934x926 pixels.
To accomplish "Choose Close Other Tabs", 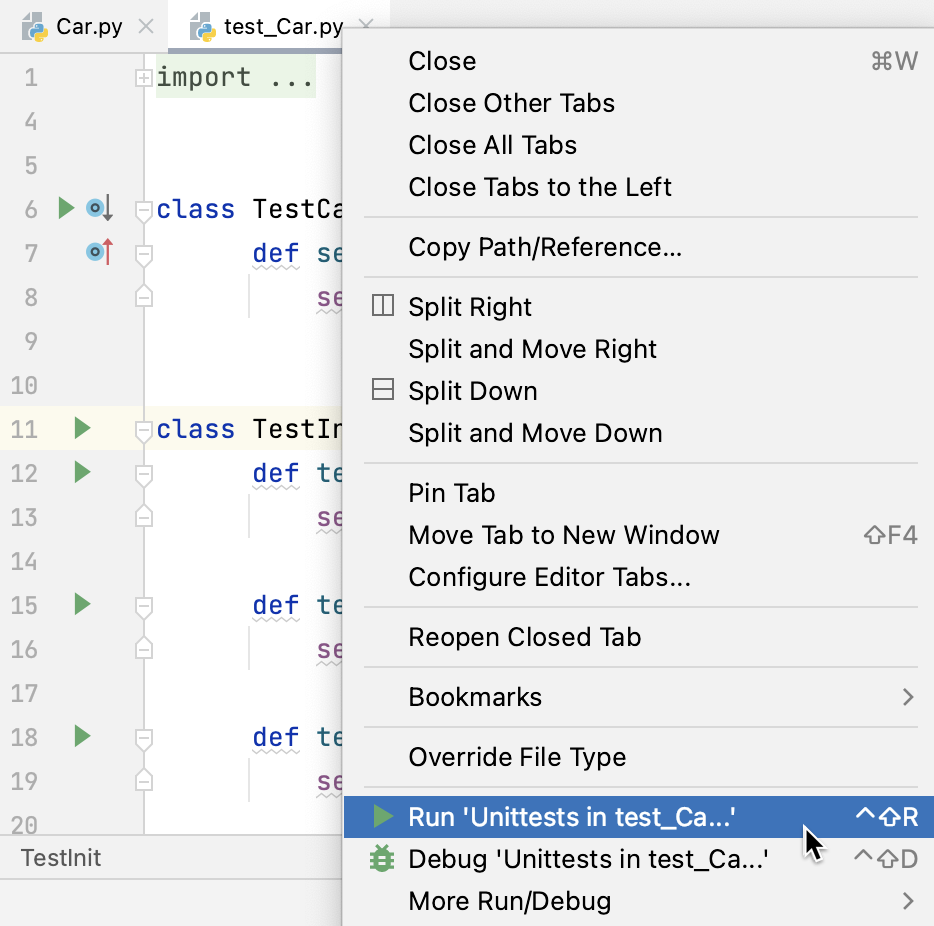I will point(511,103).
